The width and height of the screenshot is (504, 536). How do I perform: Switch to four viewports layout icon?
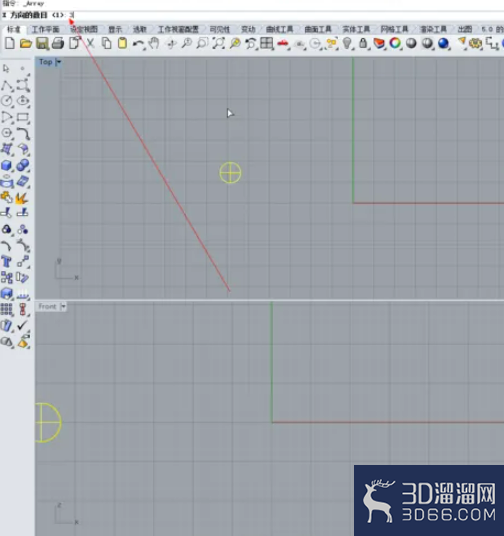[266, 43]
